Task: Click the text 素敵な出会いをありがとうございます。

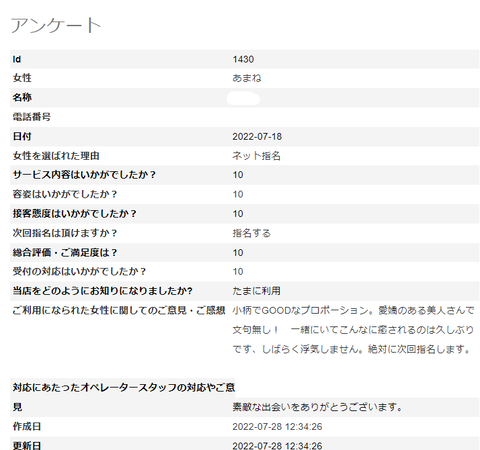Action: click(x=318, y=407)
